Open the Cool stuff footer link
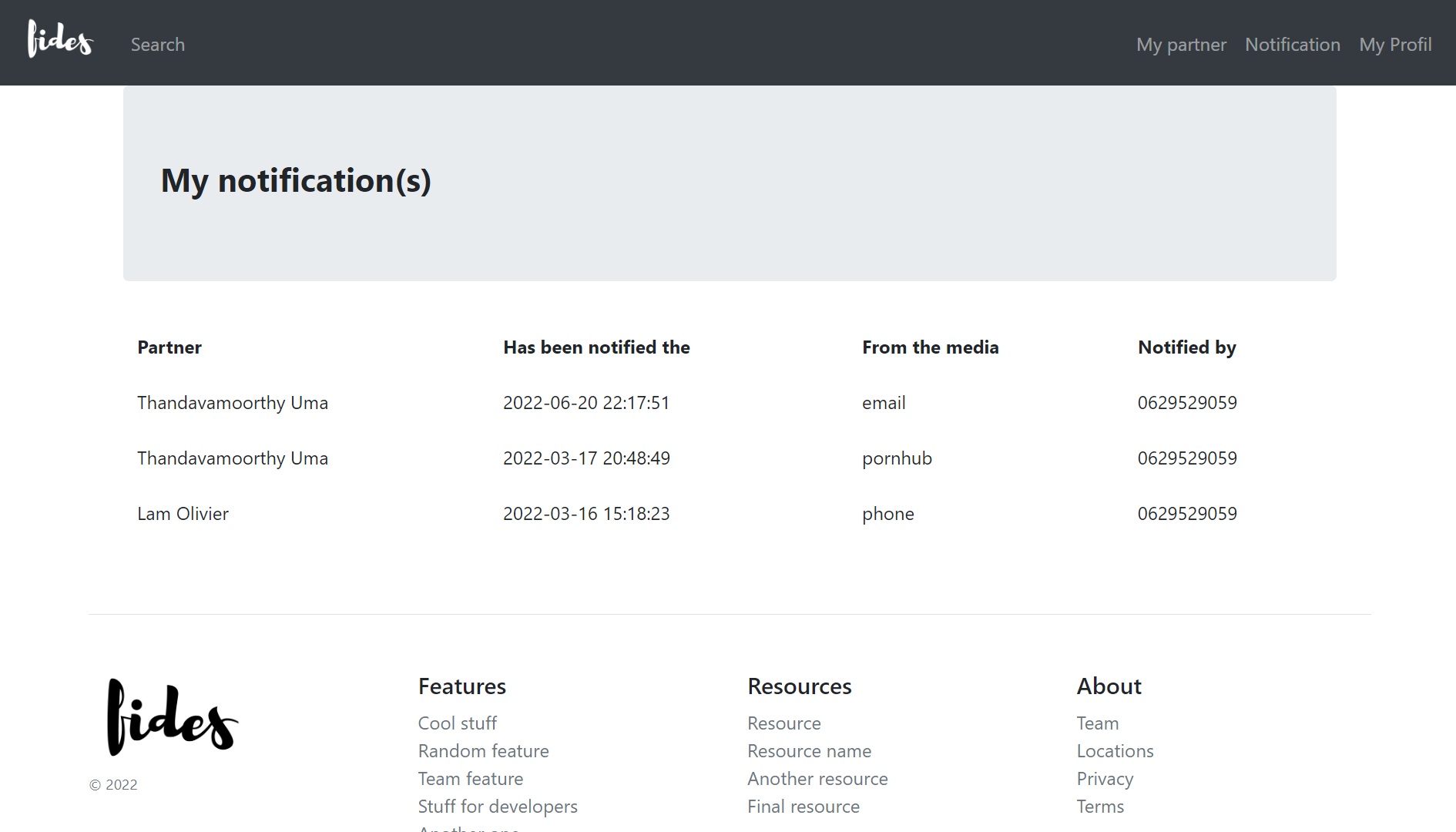 (457, 723)
